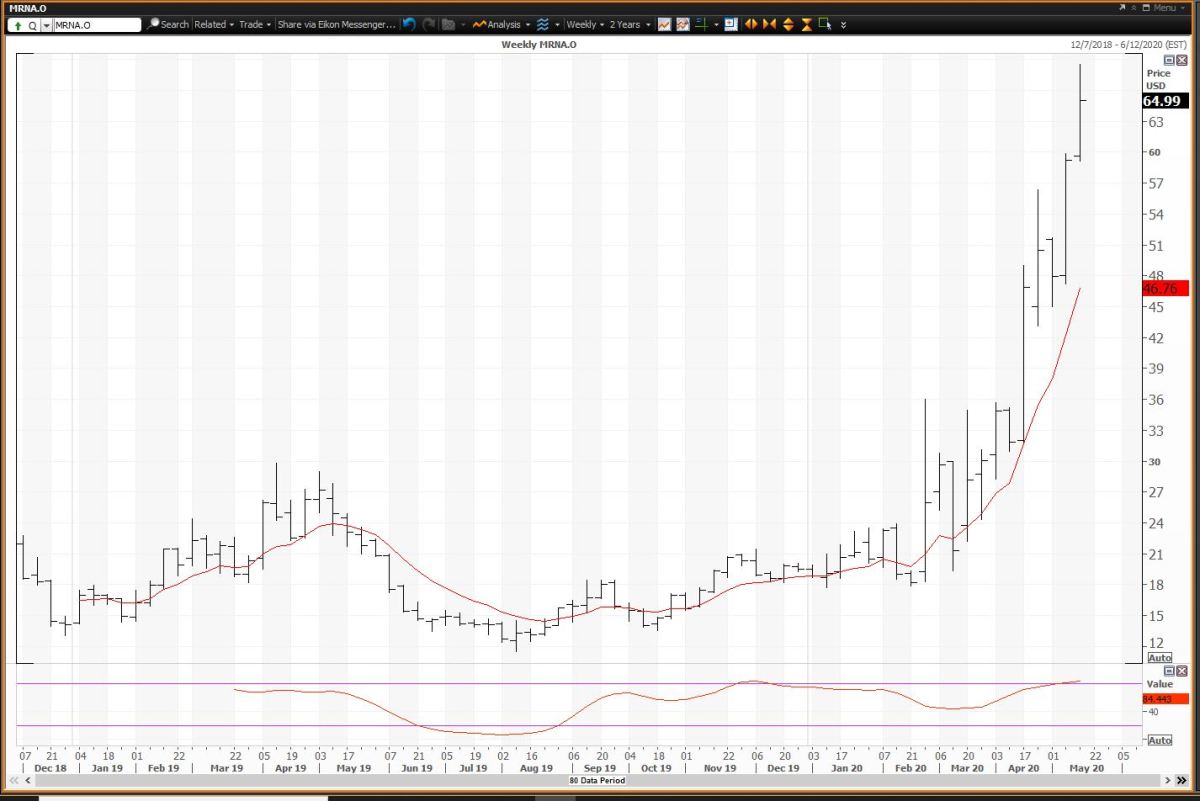This screenshot has height=801, width=1200.
Task: Click the Undo arrow icon
Action: [x=409, y=24]
